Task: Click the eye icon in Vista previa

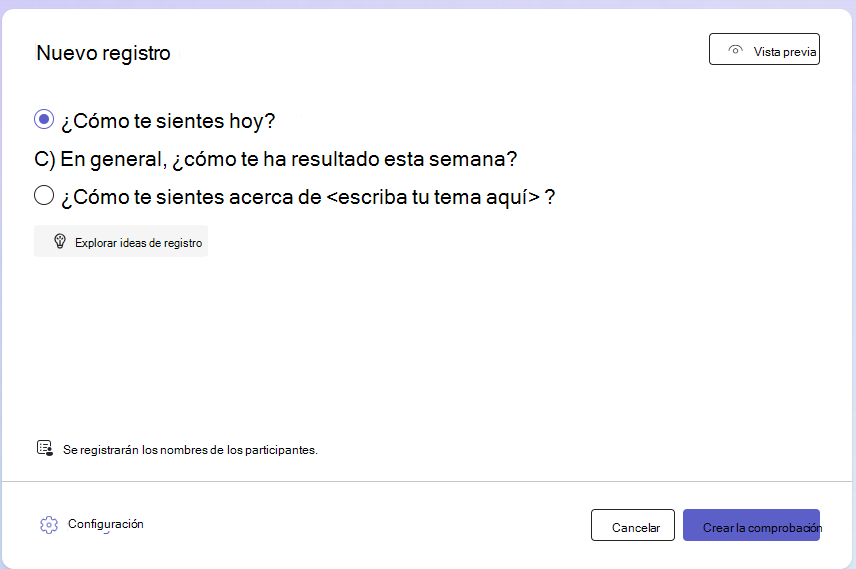Action: click(735, 50)
